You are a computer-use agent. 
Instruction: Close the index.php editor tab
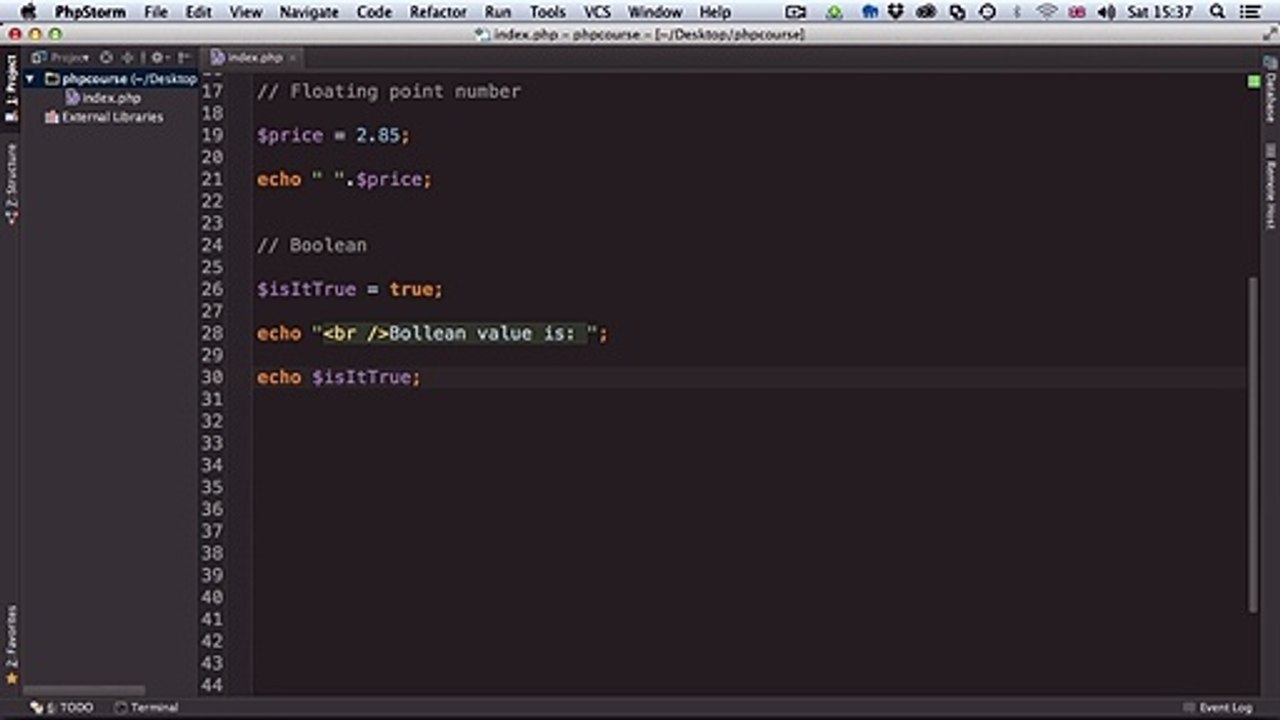[292, 58]
